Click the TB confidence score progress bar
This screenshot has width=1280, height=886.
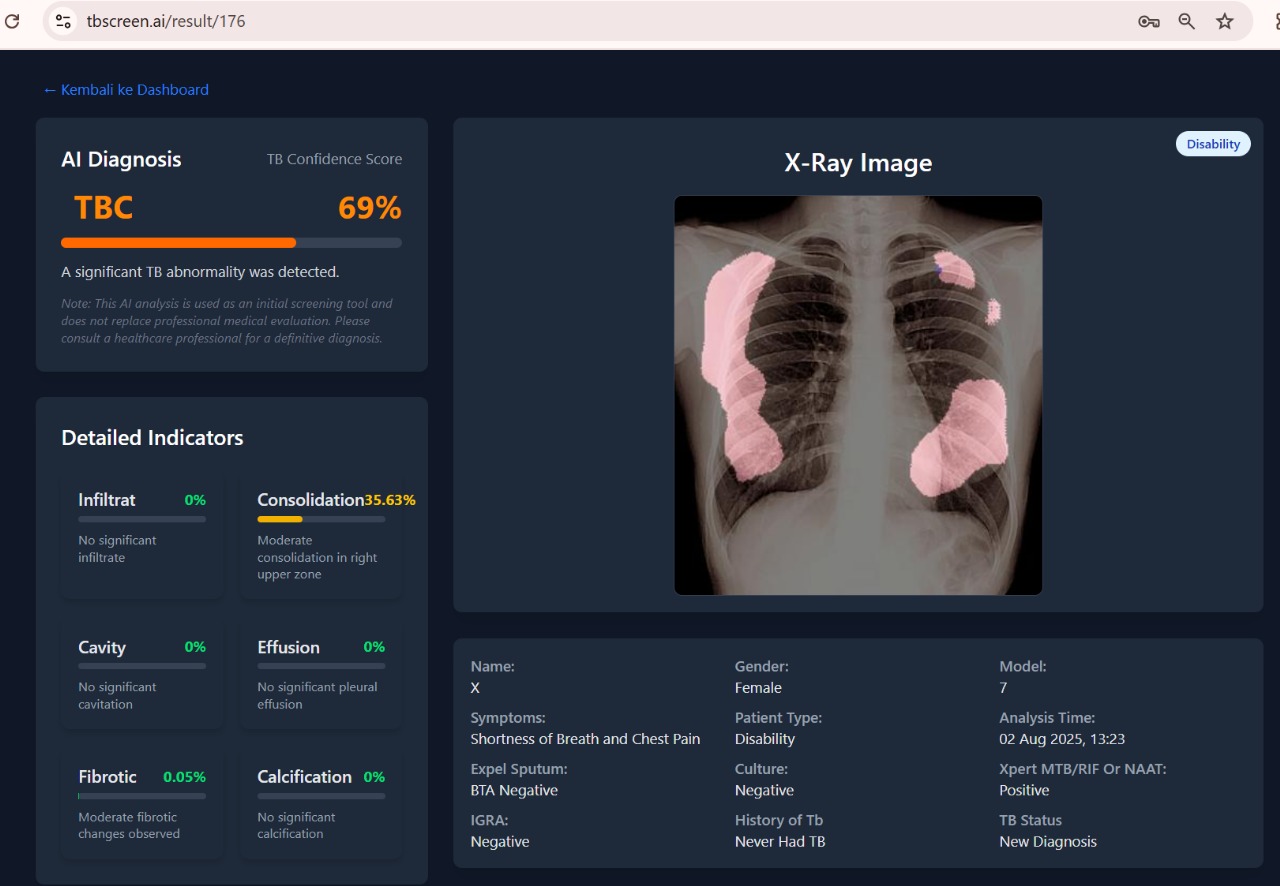pos(231,243)
